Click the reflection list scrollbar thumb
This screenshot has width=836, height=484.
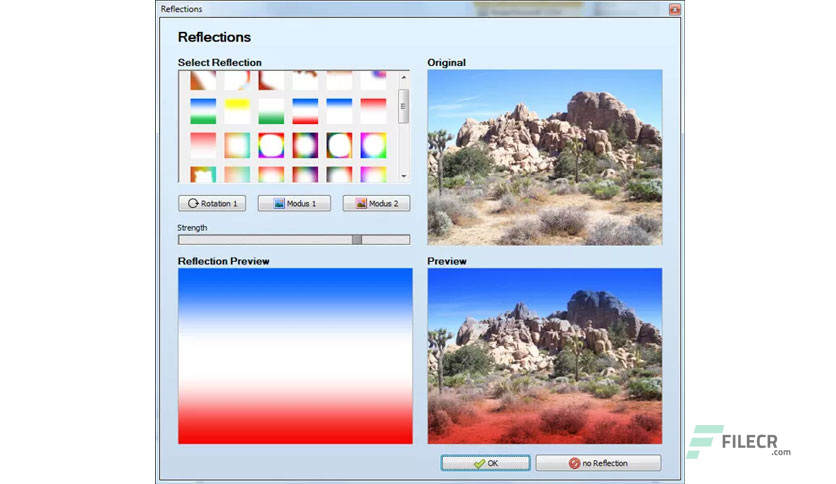click(404, 106)
